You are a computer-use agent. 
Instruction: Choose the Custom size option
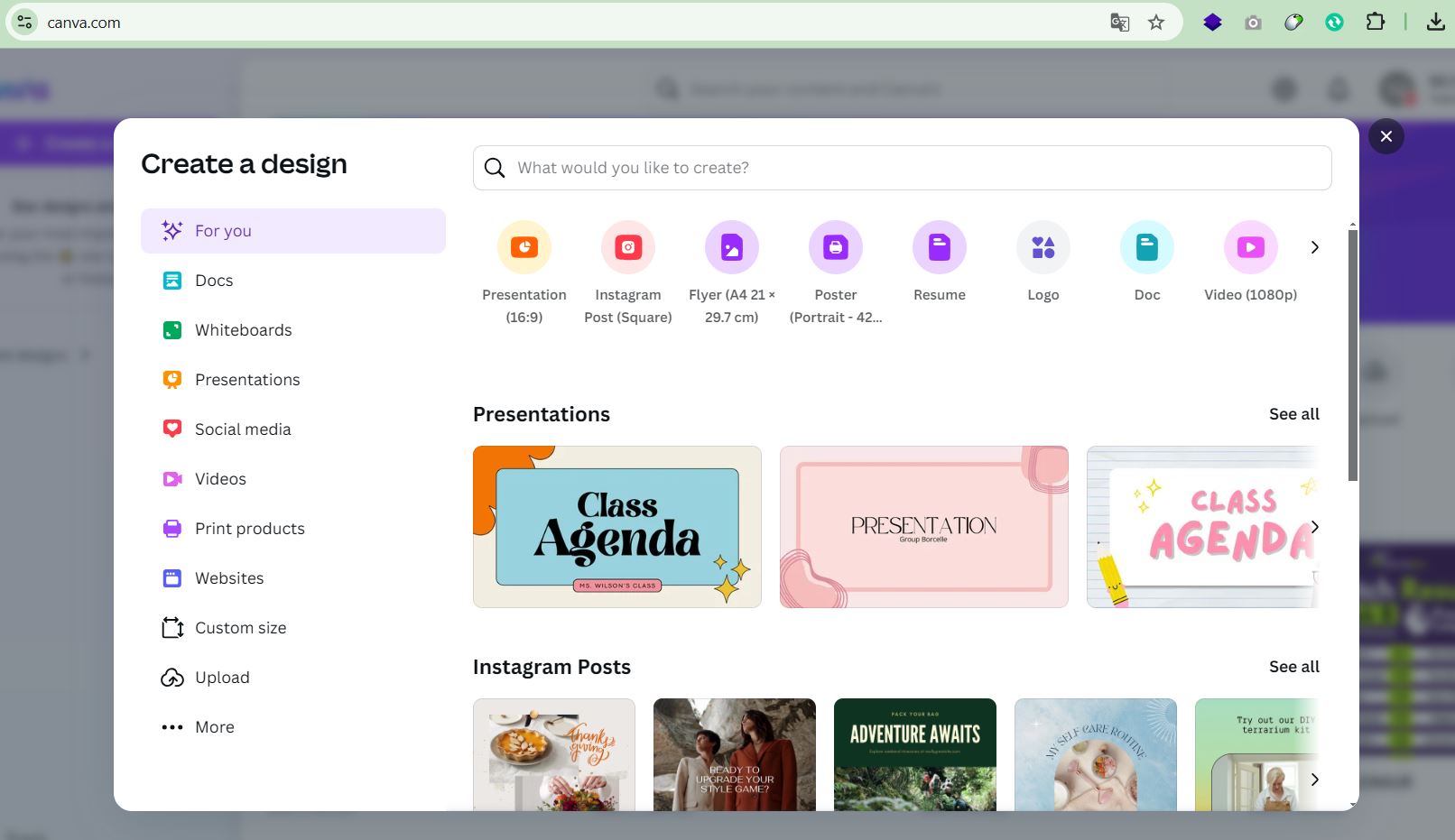click(293, 628)
